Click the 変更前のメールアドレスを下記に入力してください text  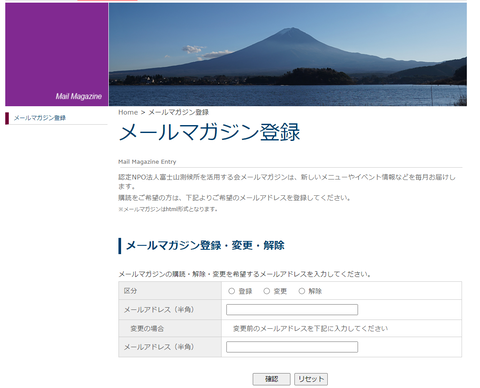click(310, 329)
